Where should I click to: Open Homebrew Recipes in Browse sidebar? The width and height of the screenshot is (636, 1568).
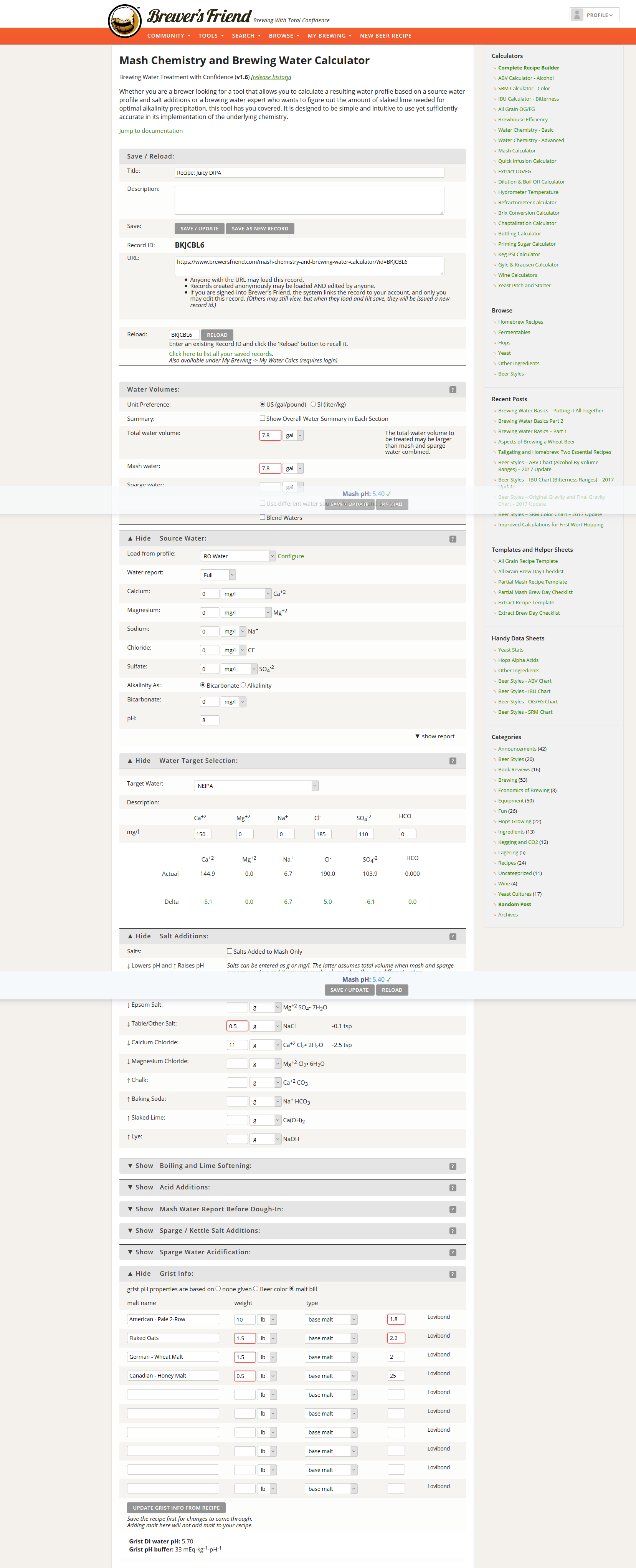pyautogui.click(x=520, y=322)
